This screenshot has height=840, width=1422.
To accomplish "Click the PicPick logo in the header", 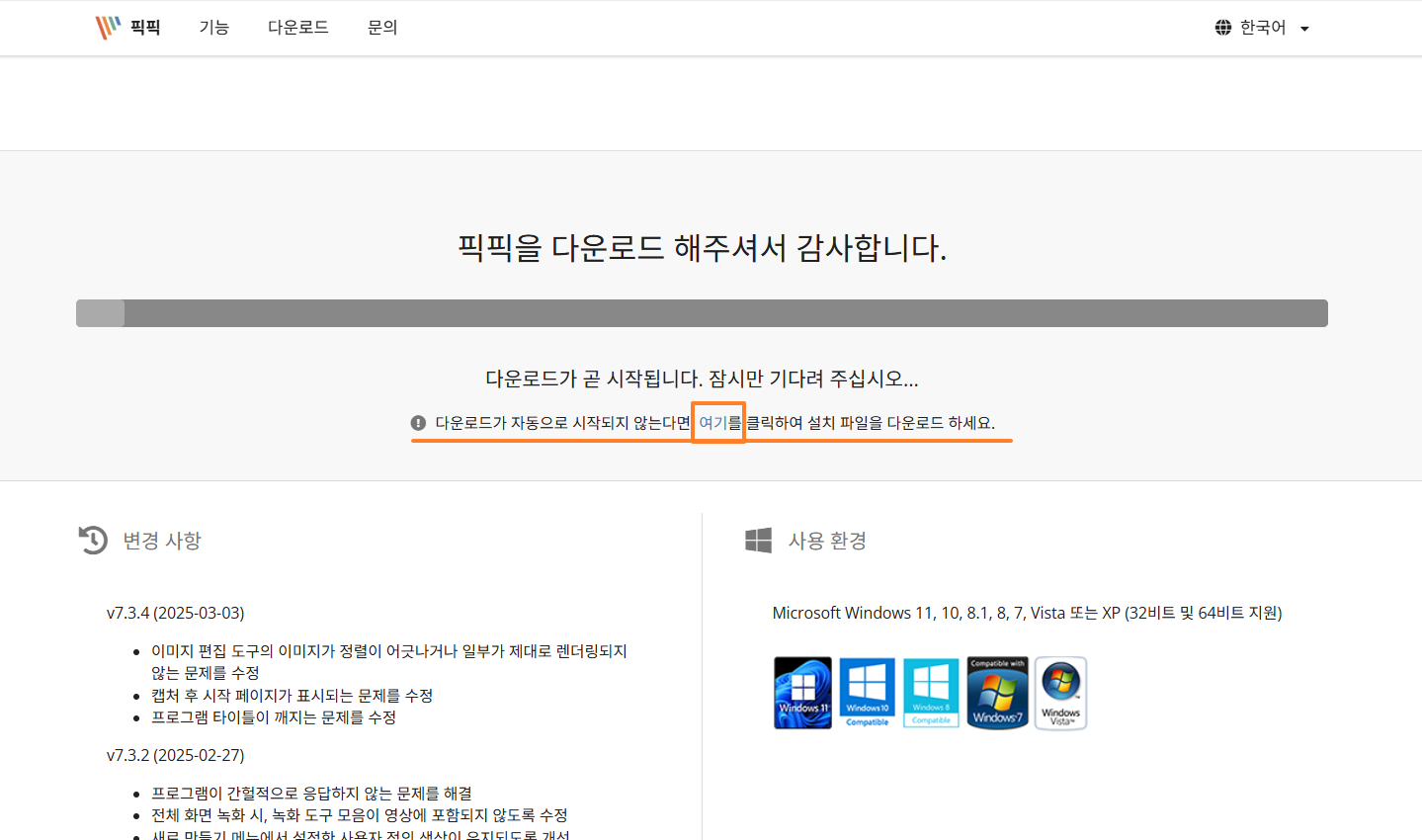I will 127,28.
